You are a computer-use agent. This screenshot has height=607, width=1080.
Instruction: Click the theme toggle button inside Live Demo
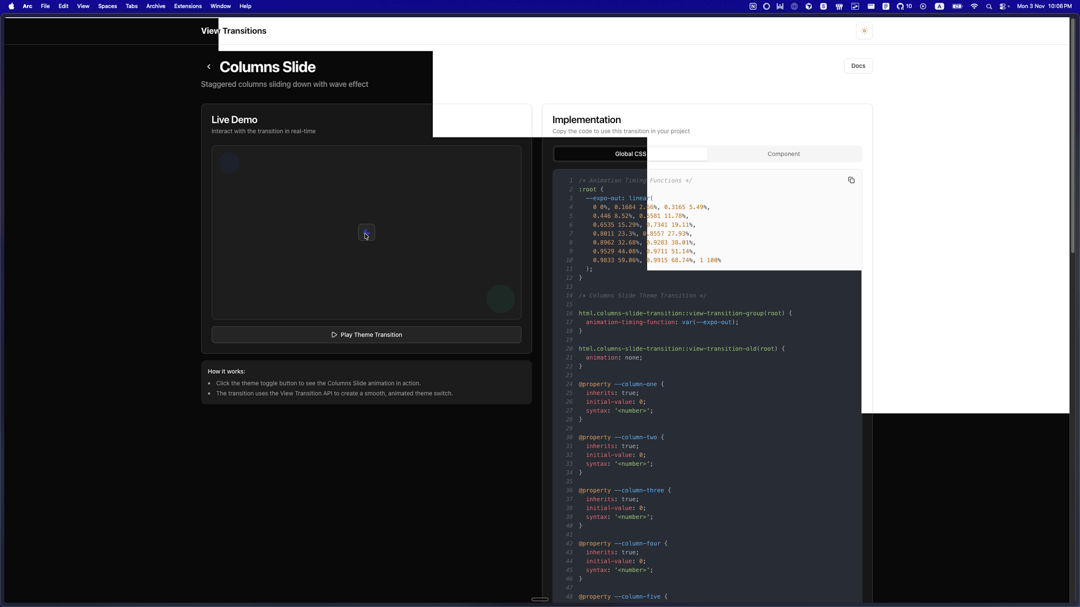366,233
